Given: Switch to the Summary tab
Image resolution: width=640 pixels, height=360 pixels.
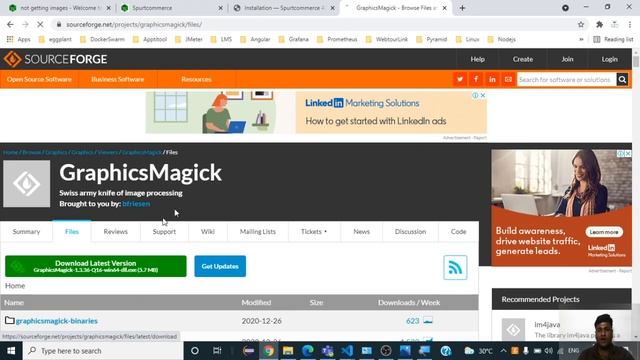Looking at the screenshot, I should click(26, 231).
